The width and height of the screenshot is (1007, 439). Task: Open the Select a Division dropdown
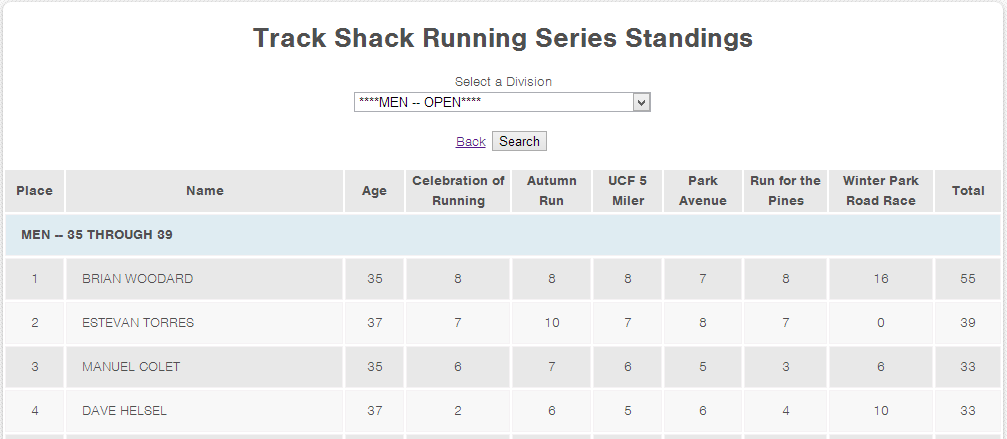click(x=502, y=102)
